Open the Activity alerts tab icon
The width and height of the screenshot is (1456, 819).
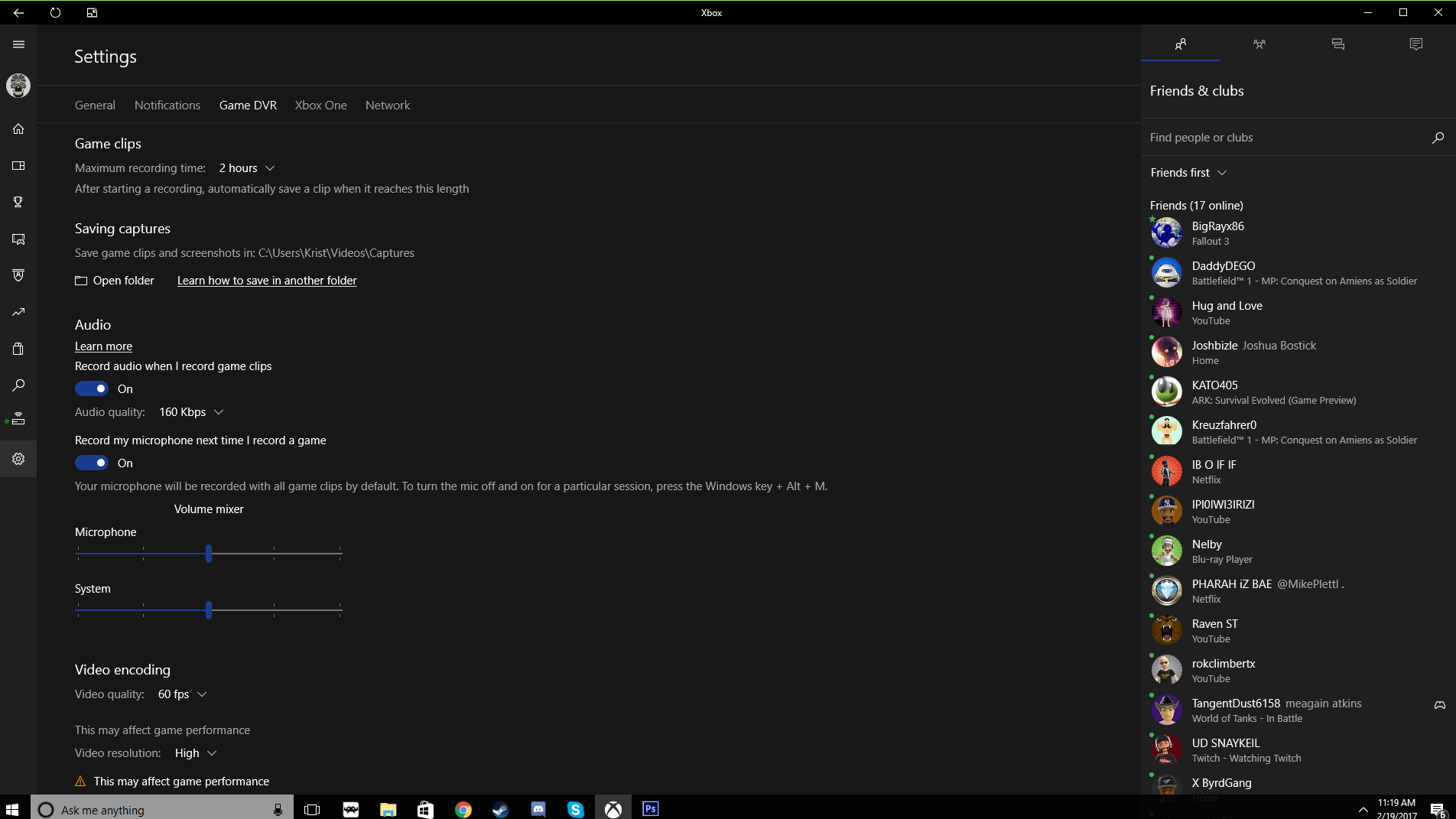(1416, 44)
